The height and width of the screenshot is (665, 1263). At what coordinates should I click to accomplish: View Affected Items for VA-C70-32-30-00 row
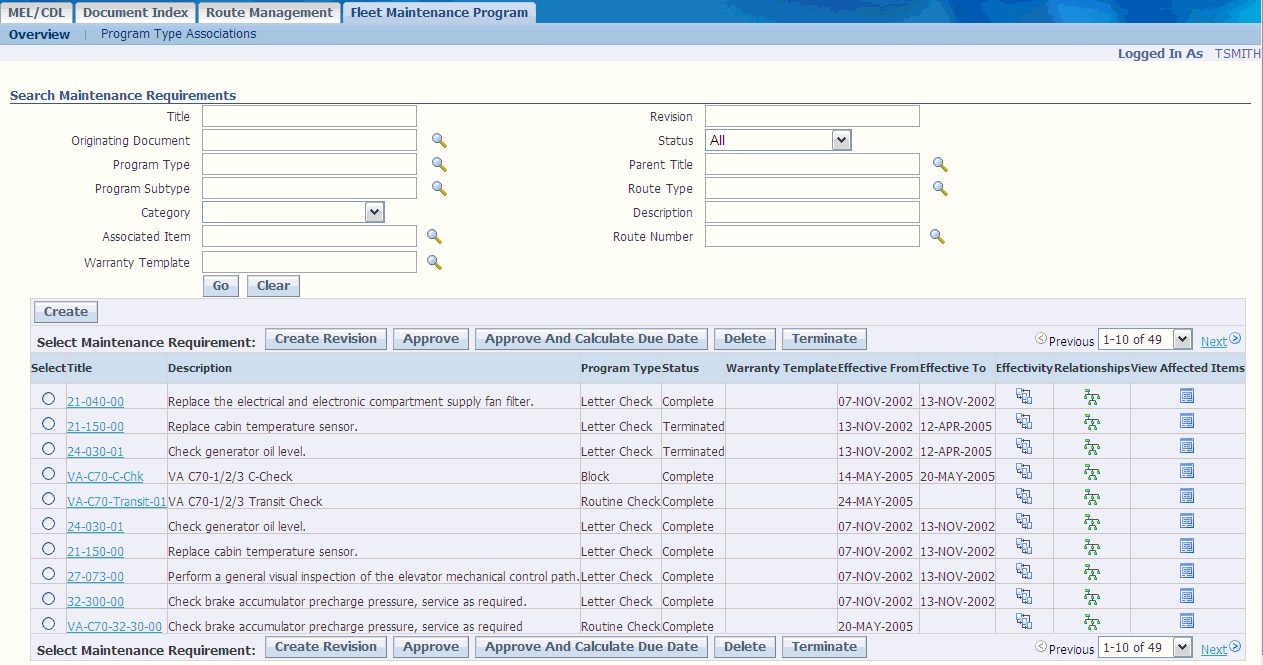1187,621
